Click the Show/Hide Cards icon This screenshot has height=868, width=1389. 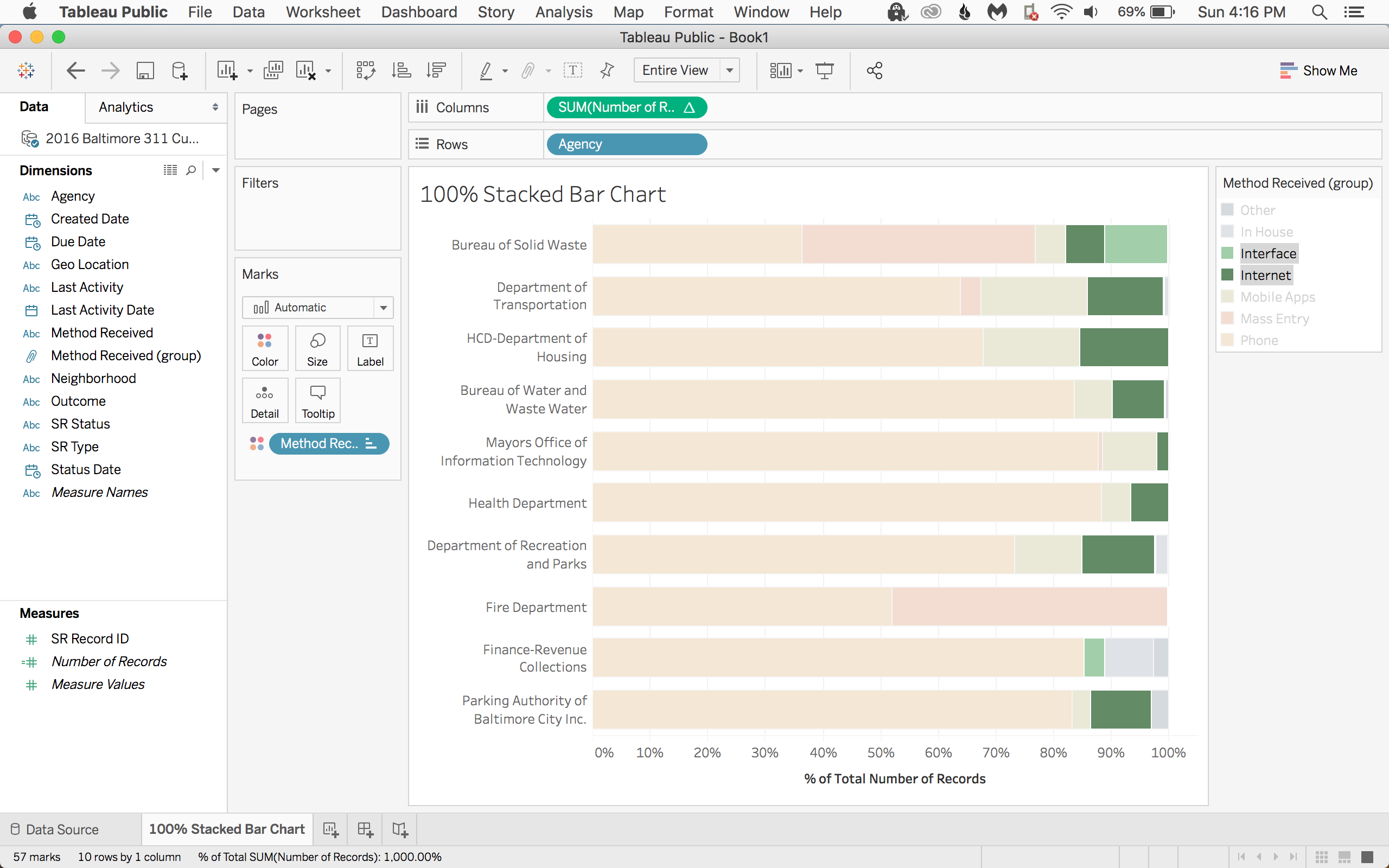click(781, 71)
